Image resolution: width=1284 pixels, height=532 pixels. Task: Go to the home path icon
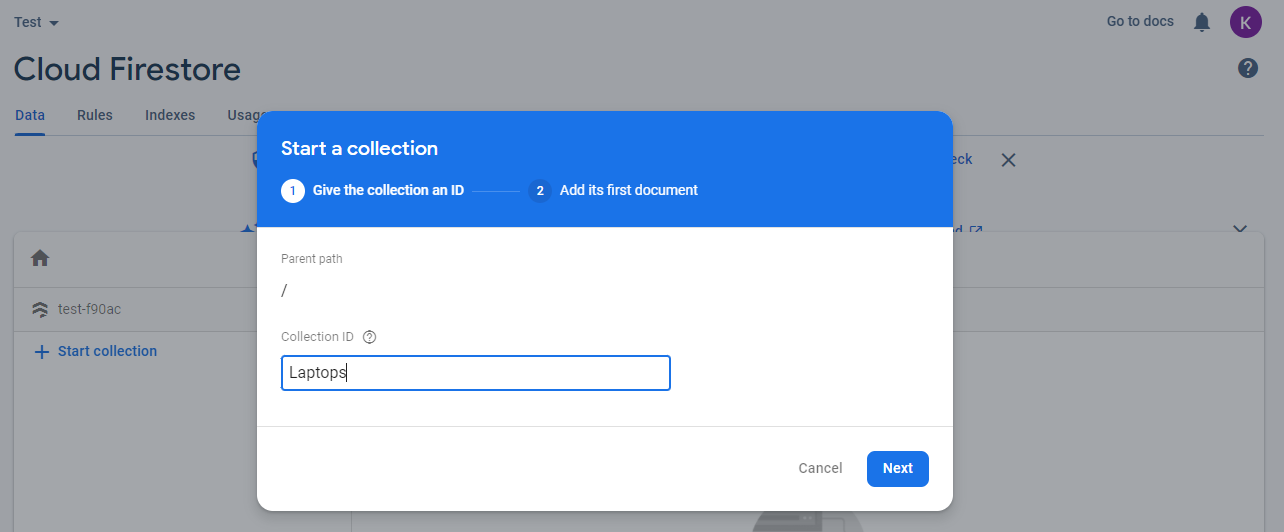(x=40, y=258)
